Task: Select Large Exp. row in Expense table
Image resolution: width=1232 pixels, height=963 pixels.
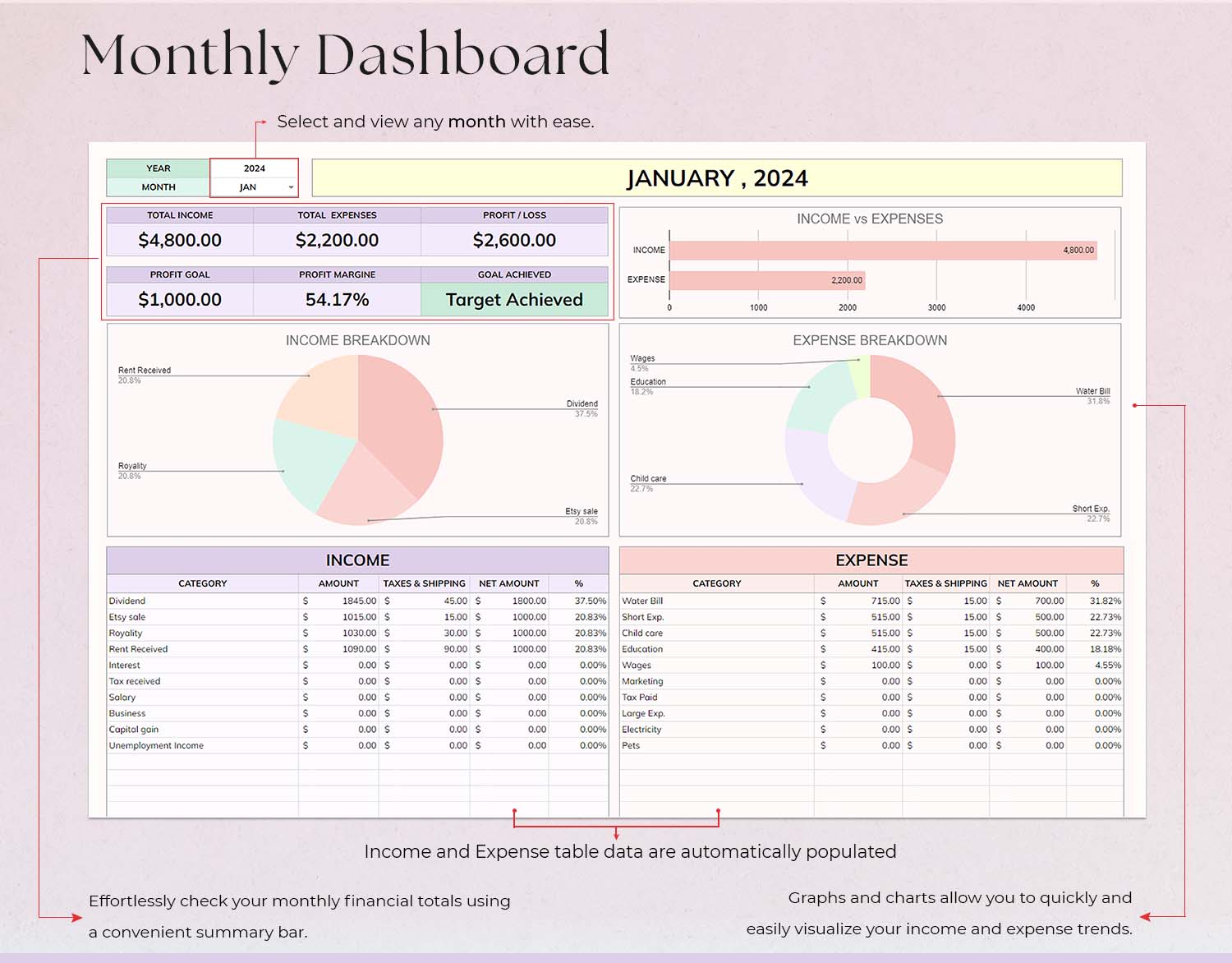Action: 871,713
